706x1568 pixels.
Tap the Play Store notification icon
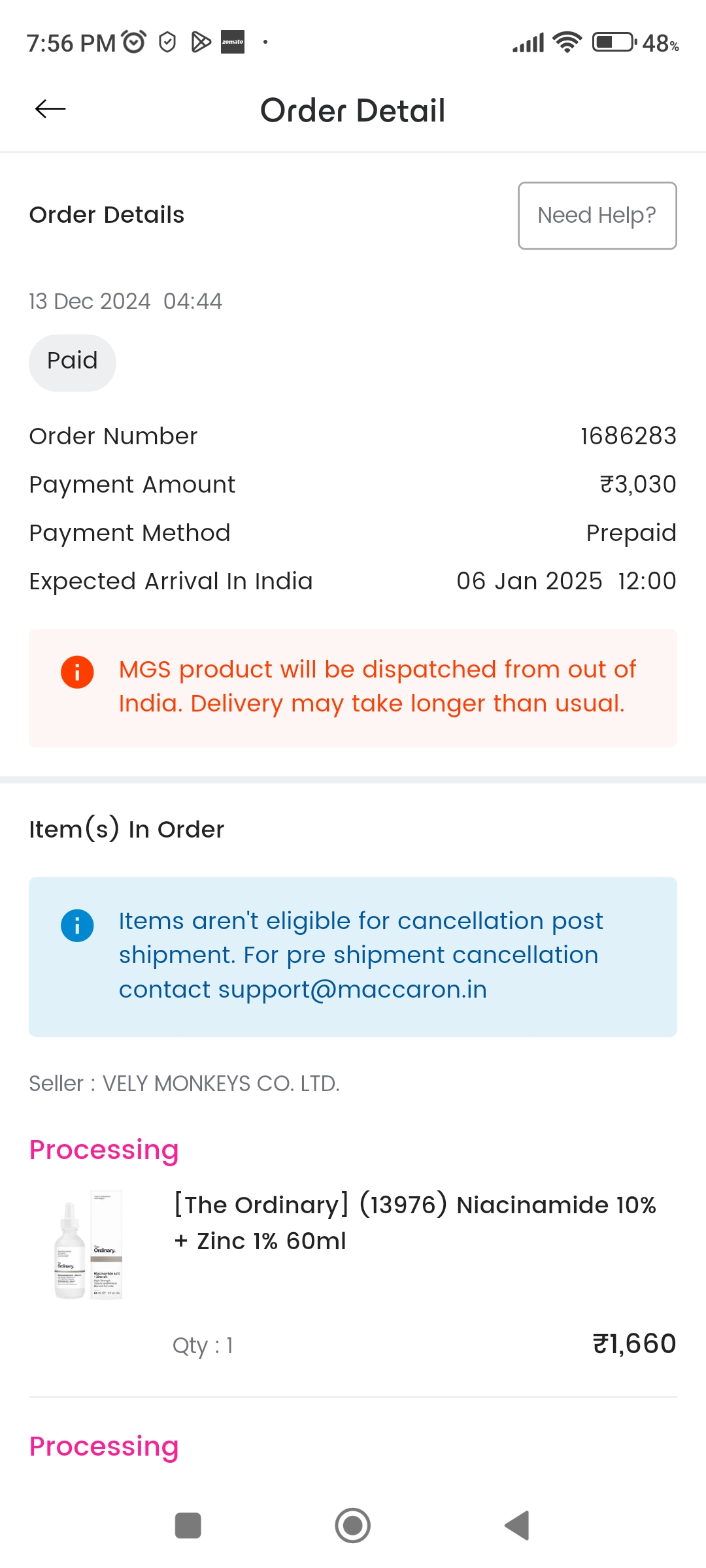(201, 42)
